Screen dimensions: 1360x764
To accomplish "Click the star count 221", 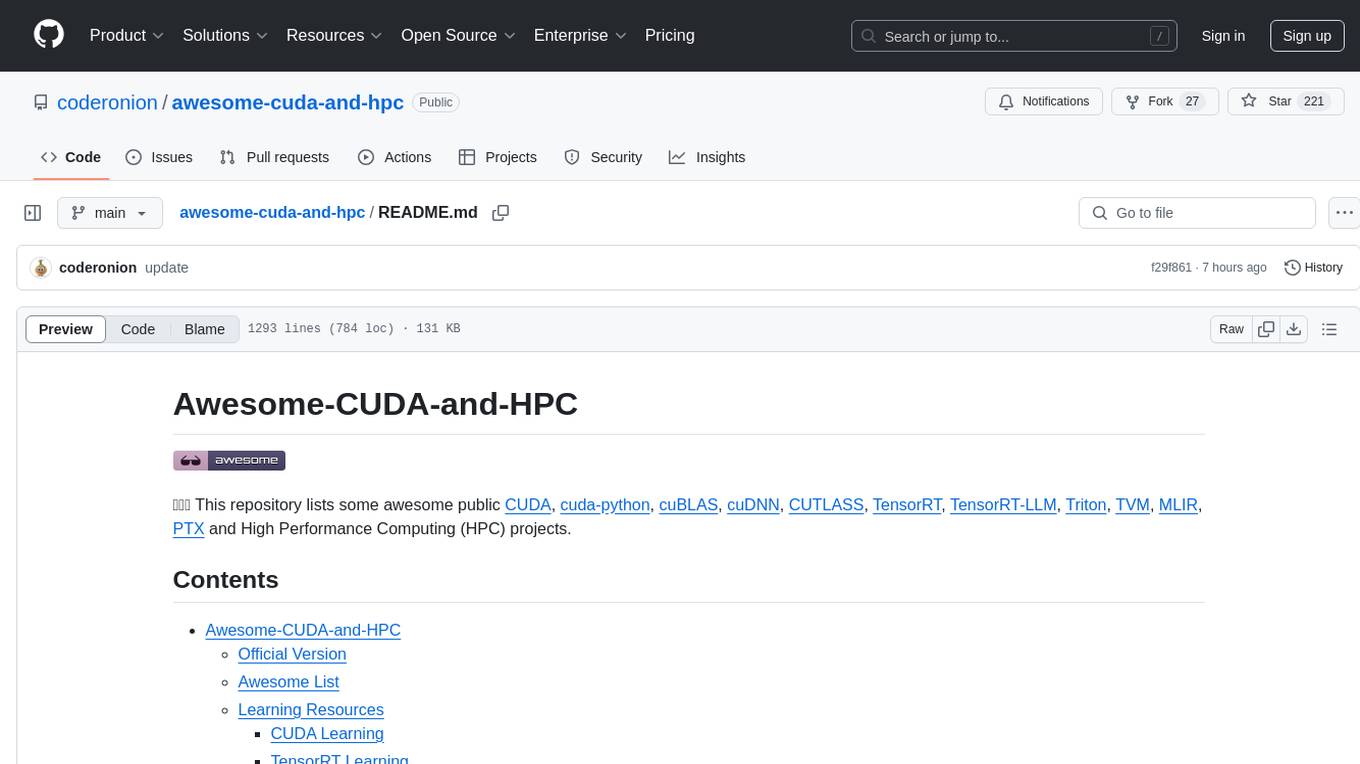I will click(1314, 102).
